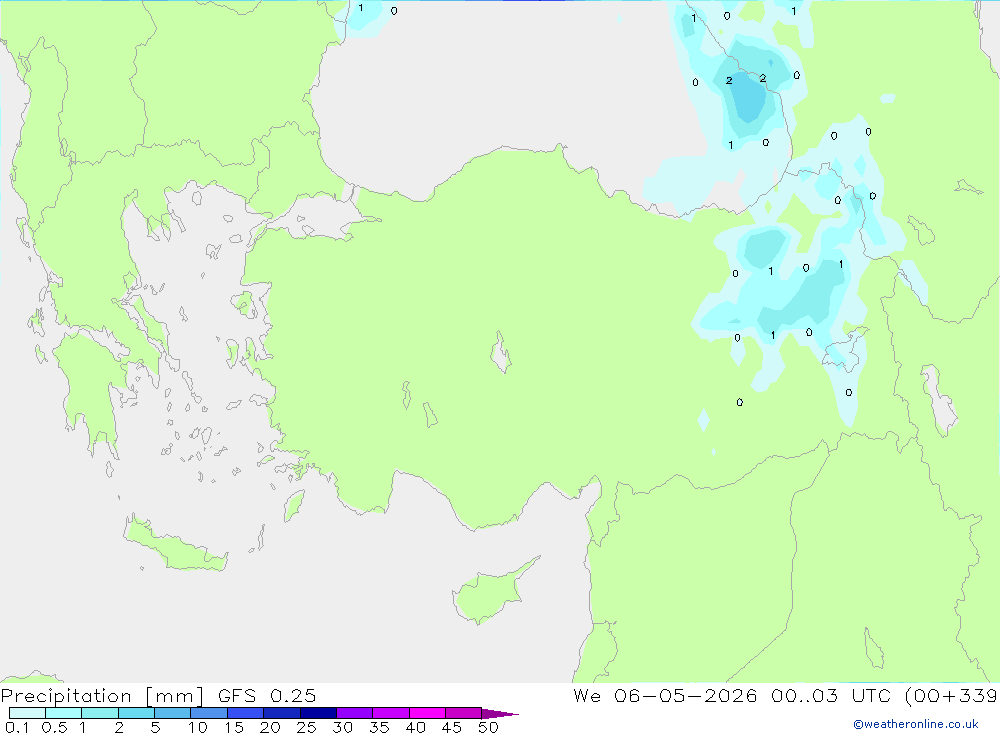Click the '0.1' legend scale label
1000x733 pixels.
point(17,727)
